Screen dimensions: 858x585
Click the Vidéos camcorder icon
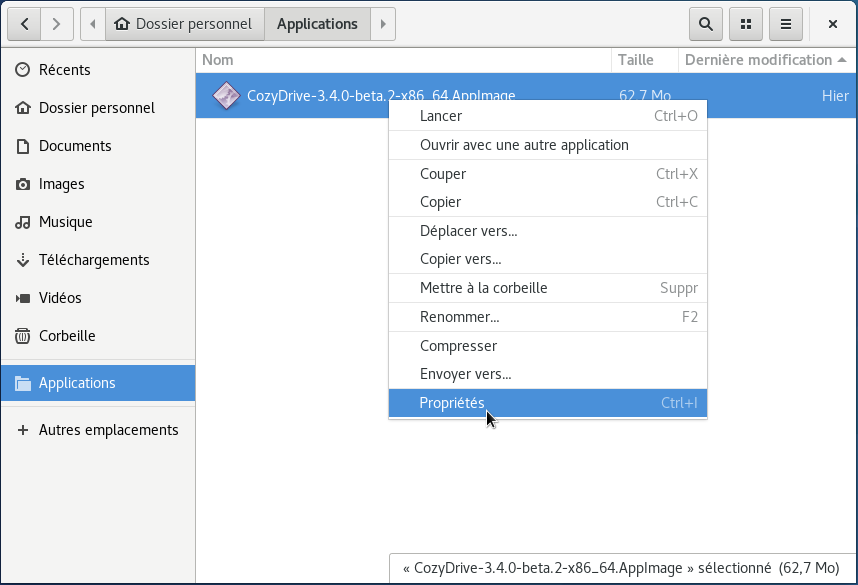22,298
